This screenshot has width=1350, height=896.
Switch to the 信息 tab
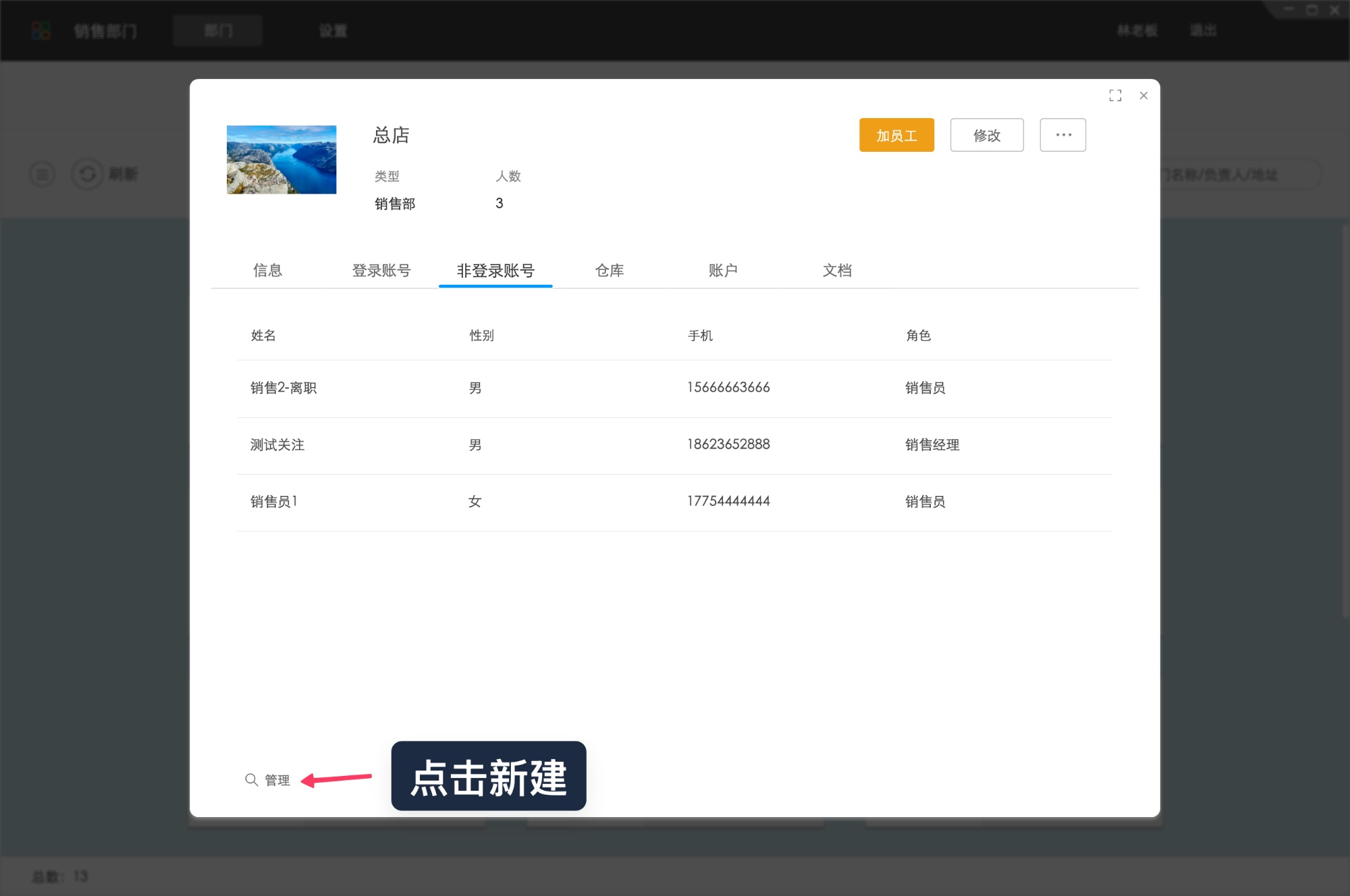point(267,270)
